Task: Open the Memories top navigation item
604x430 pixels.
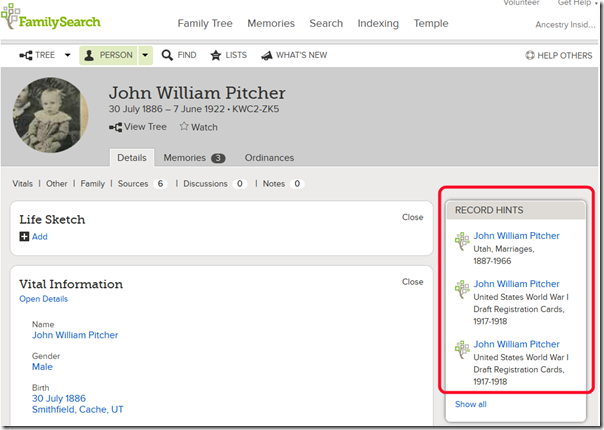Action: (271, 24)
